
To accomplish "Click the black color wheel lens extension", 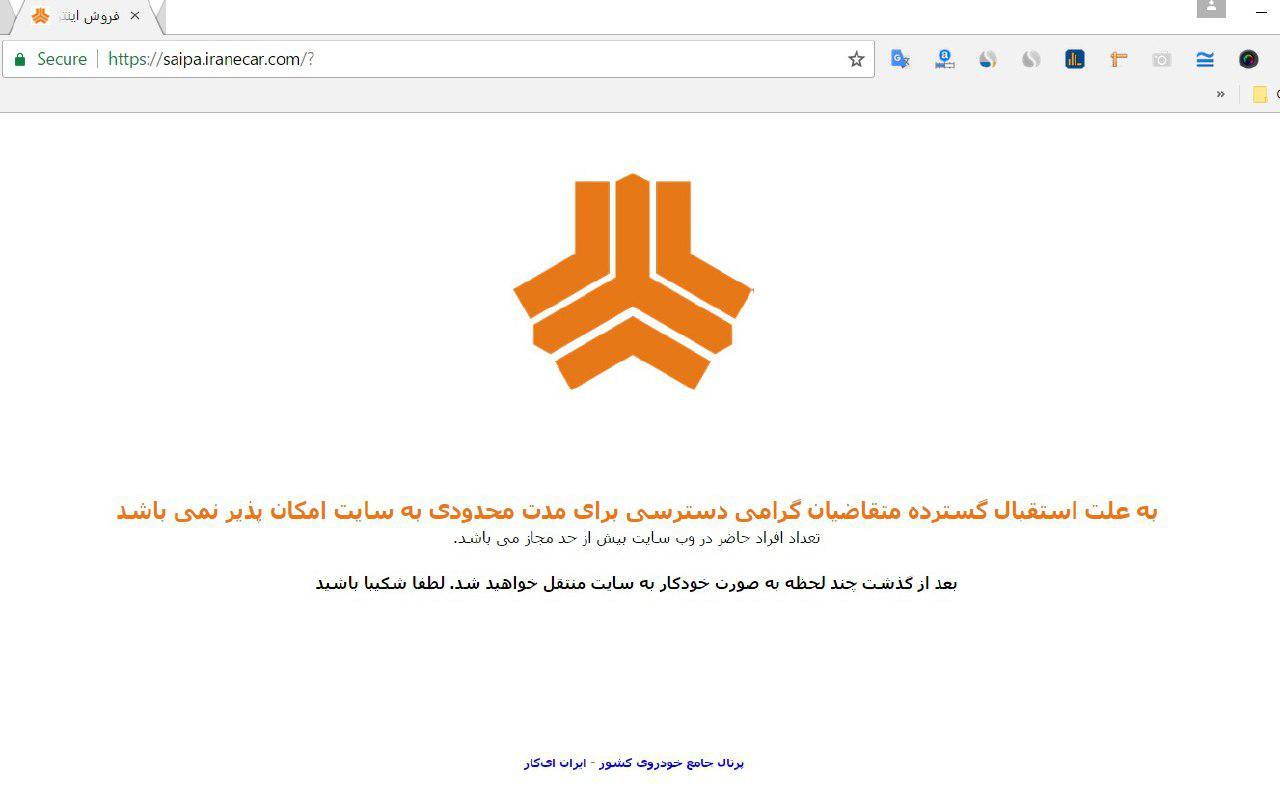I will point(1249,59).
